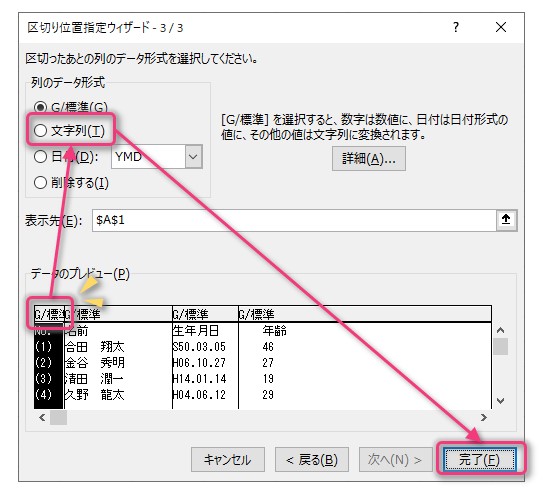The height and width of the screenshot is (495, 548).
Task: Click the 金谷 秀明 name in preview
Action: (x=95, y=363)
